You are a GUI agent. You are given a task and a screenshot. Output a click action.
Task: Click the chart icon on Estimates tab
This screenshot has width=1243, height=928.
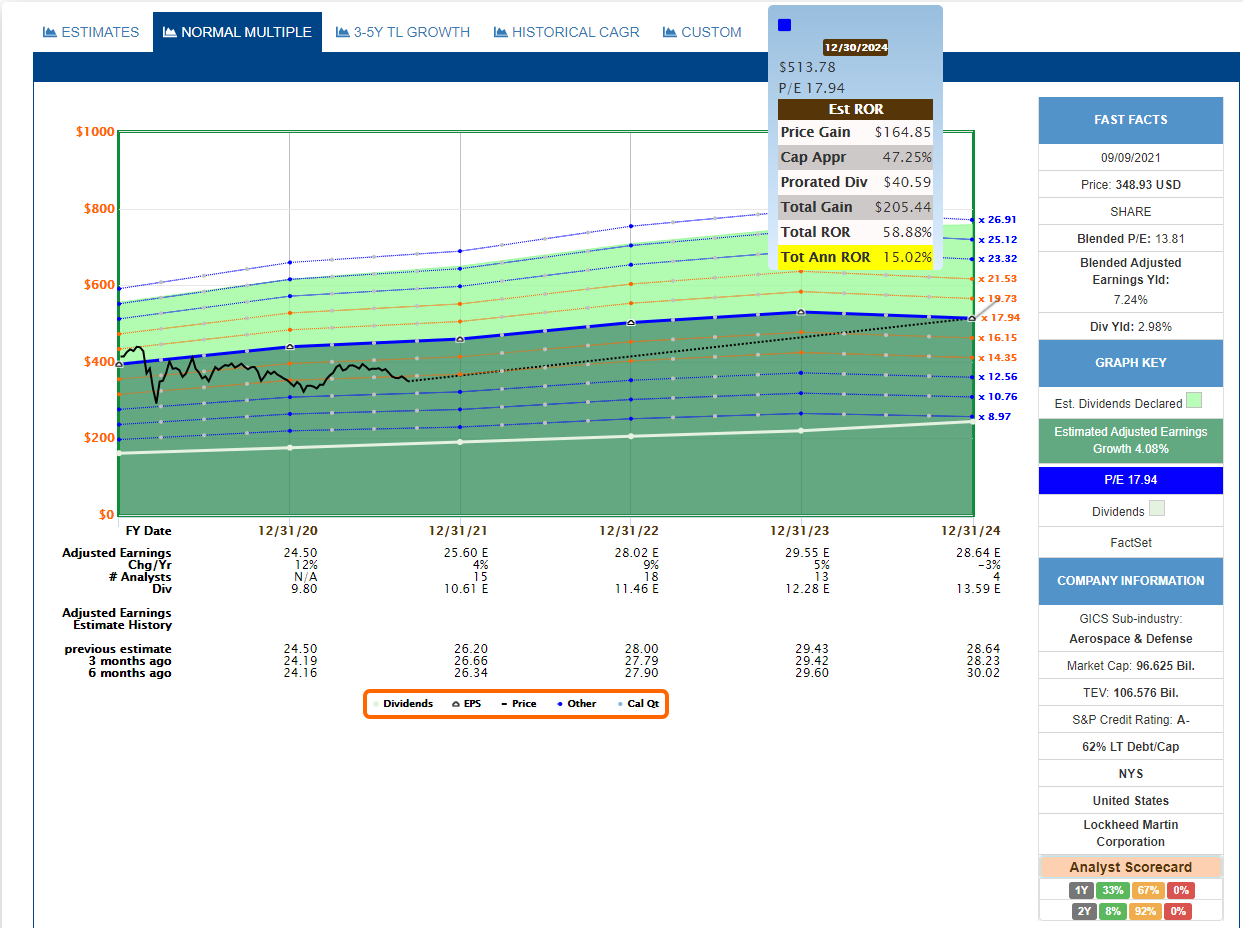click(x=50, y=32)
